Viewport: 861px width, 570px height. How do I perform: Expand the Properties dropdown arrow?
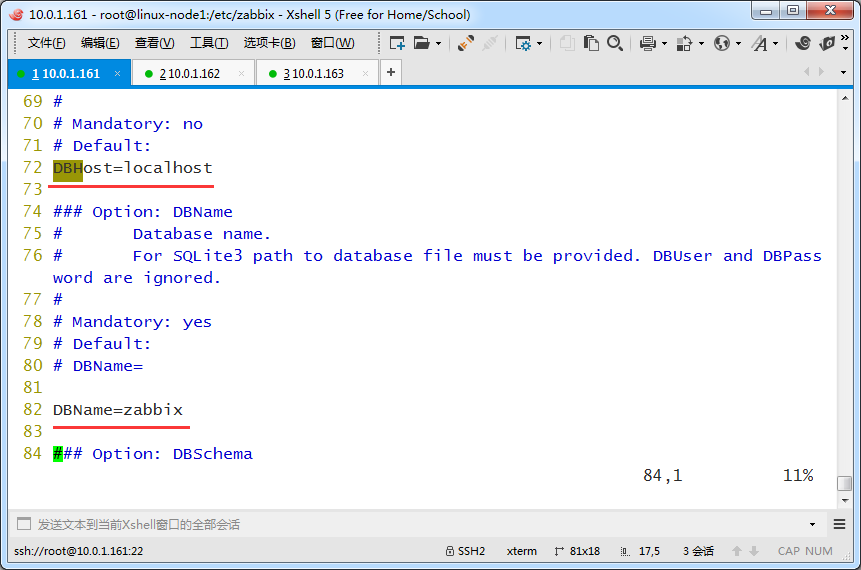(x=539, y=43)
